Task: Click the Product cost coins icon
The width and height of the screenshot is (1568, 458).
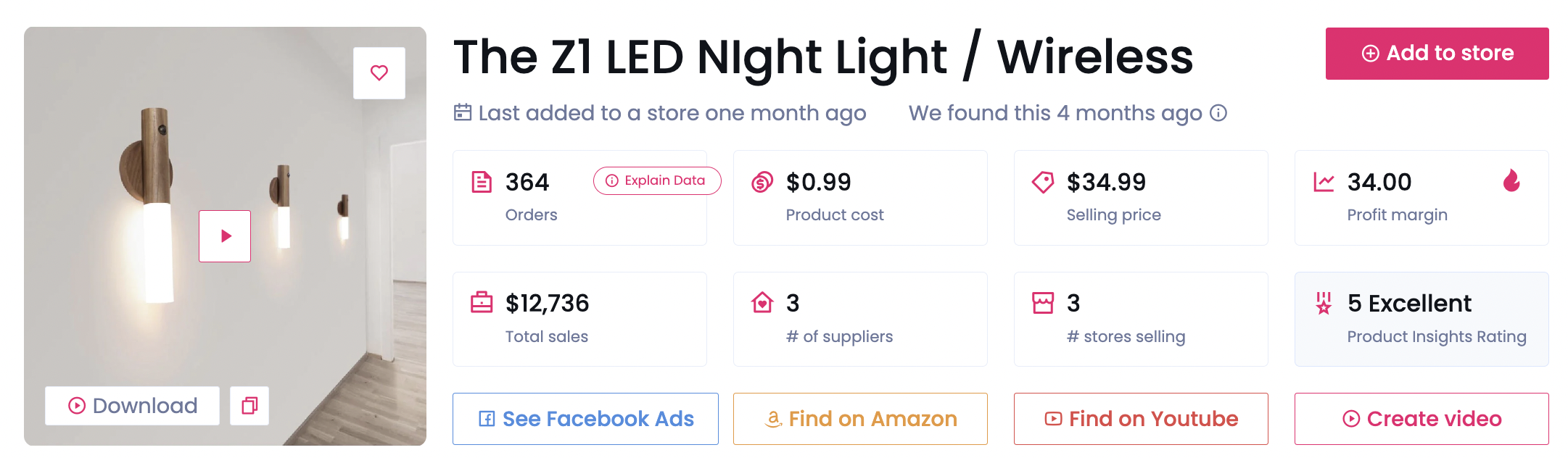Action: 762,182
